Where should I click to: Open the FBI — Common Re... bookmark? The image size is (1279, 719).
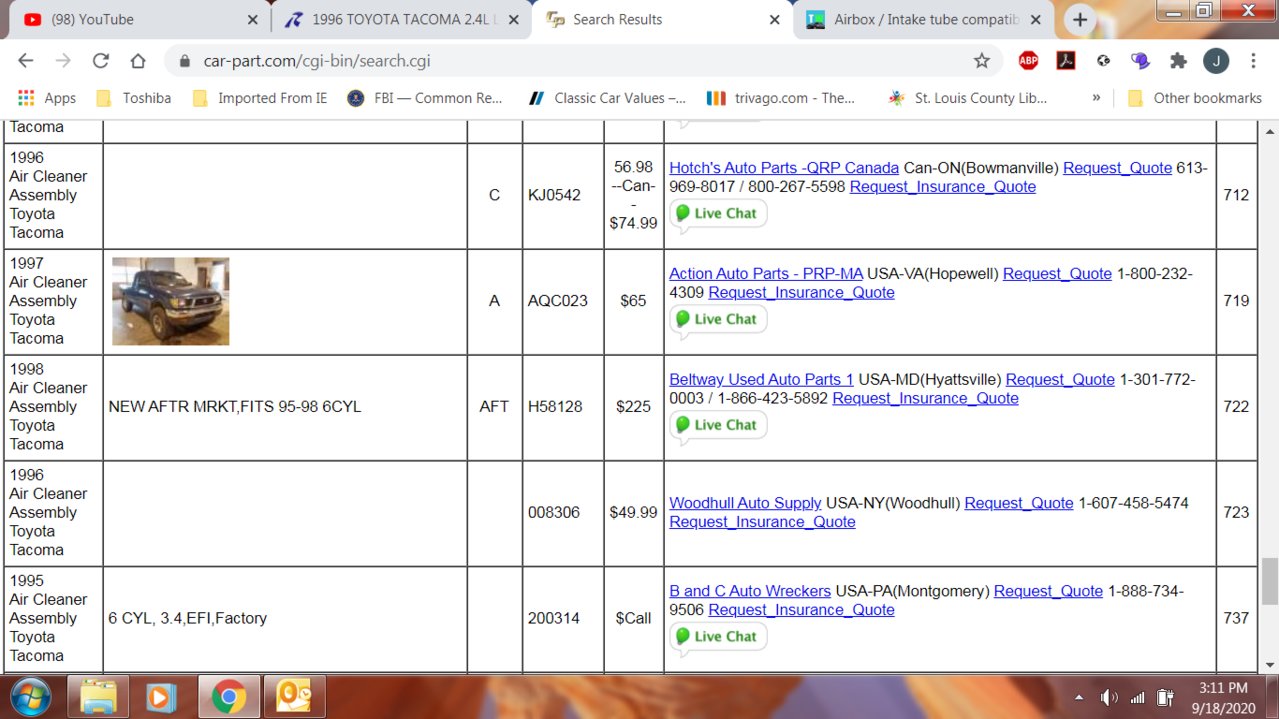click(425, 98)
